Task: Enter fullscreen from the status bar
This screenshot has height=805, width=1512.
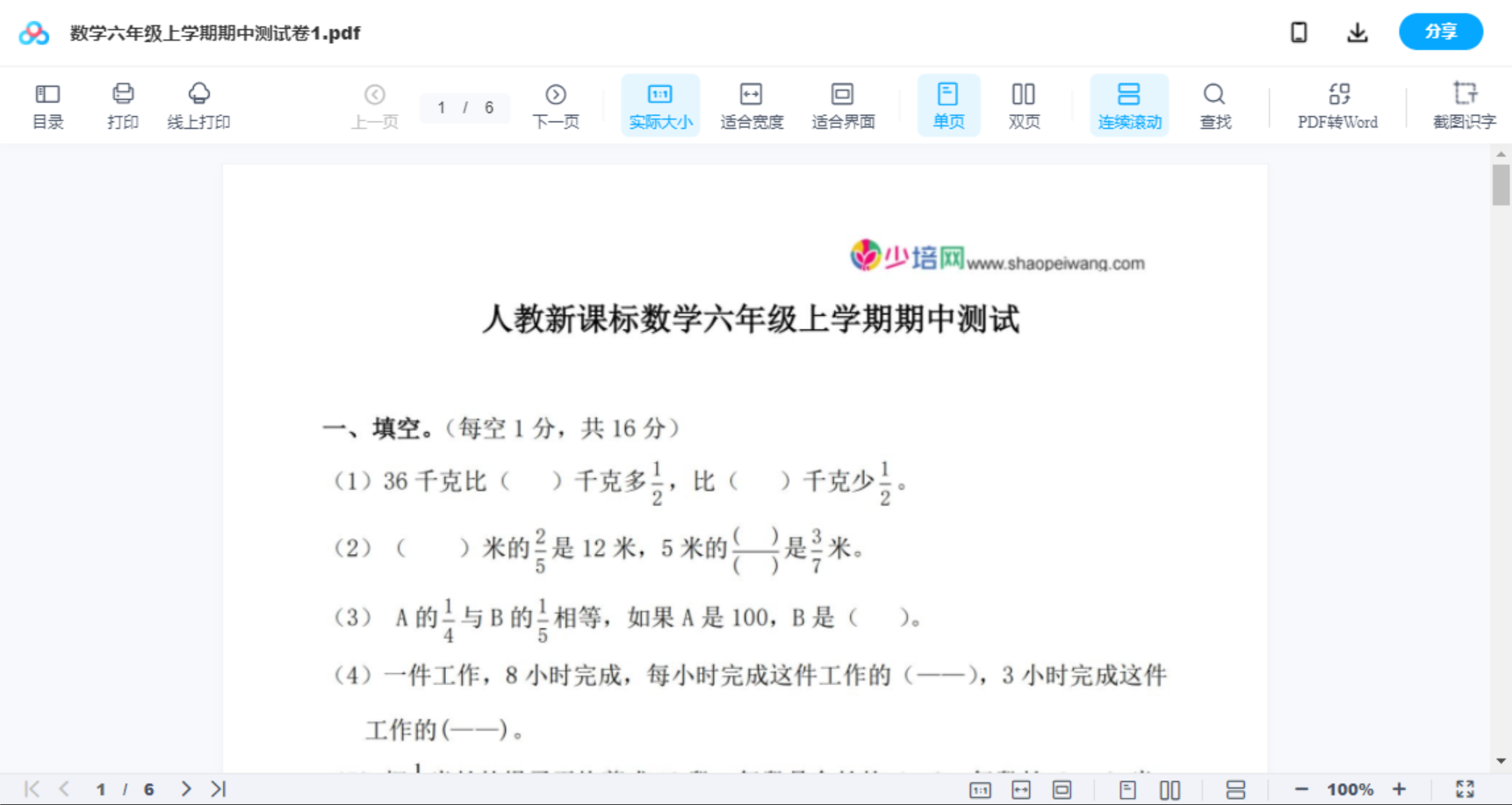Action: [1463, 788]
